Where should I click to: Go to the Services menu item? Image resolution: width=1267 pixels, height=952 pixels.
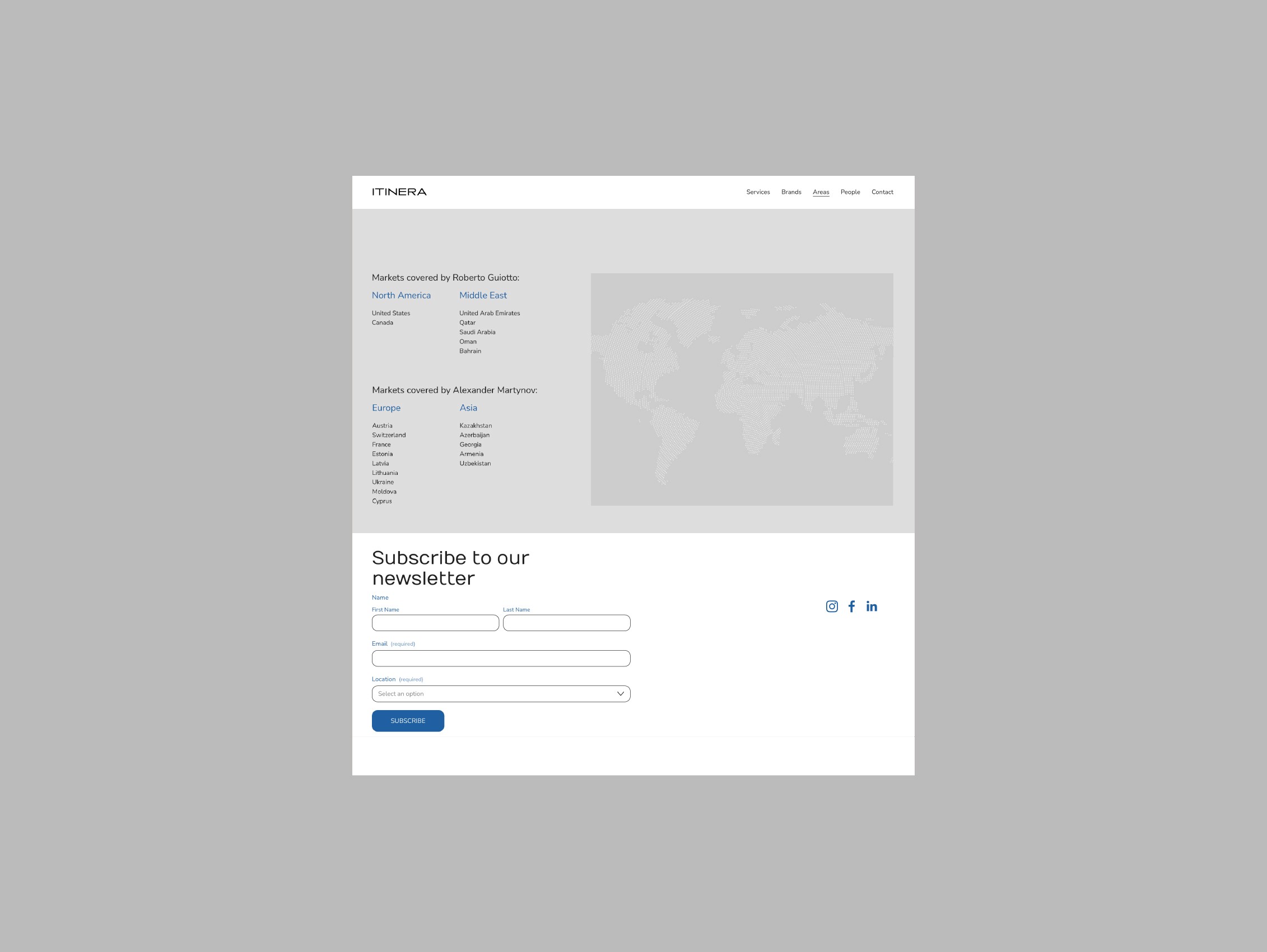(758, 192)
